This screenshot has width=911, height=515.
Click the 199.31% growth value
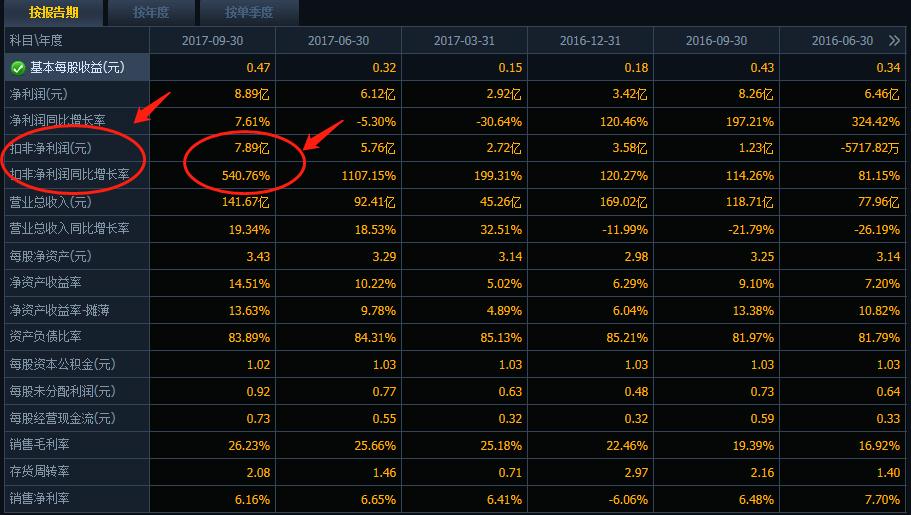pyautogui.click(x=497, y=176)
